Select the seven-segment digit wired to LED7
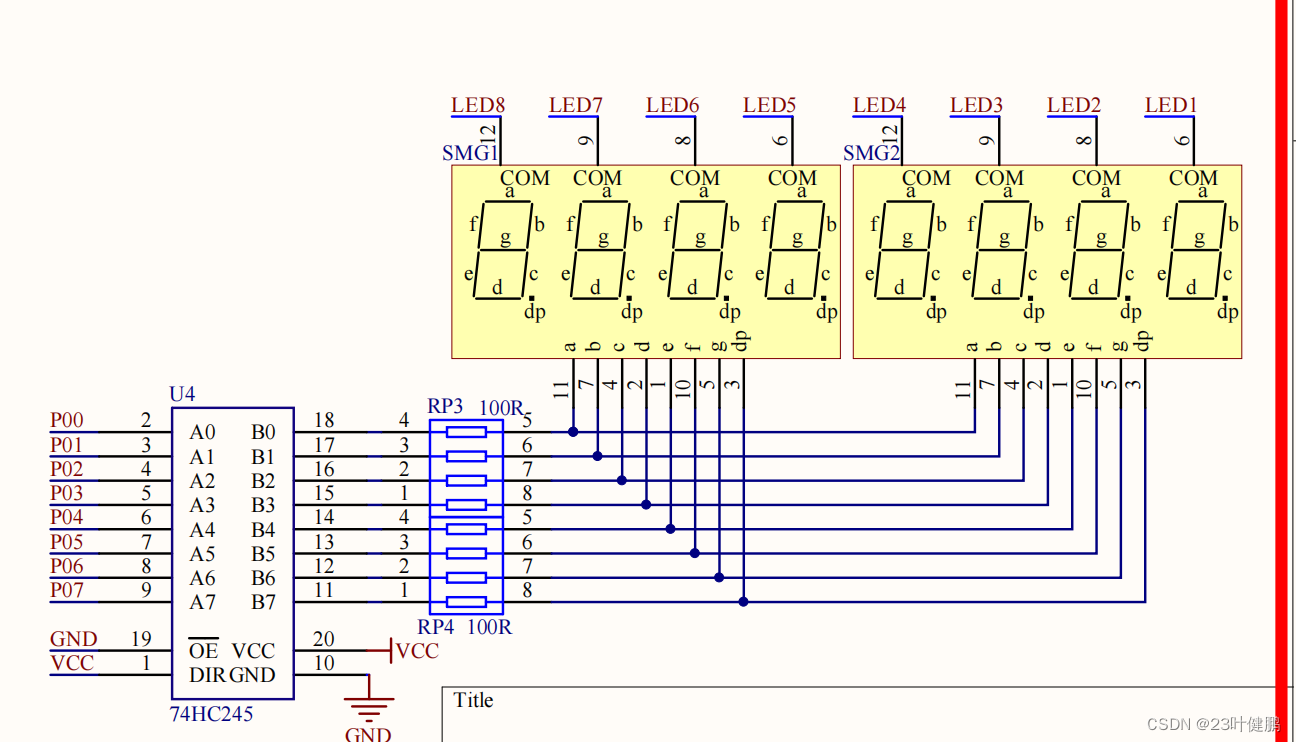The width and height of the screenshot is (1296, 742). (602, 249)
